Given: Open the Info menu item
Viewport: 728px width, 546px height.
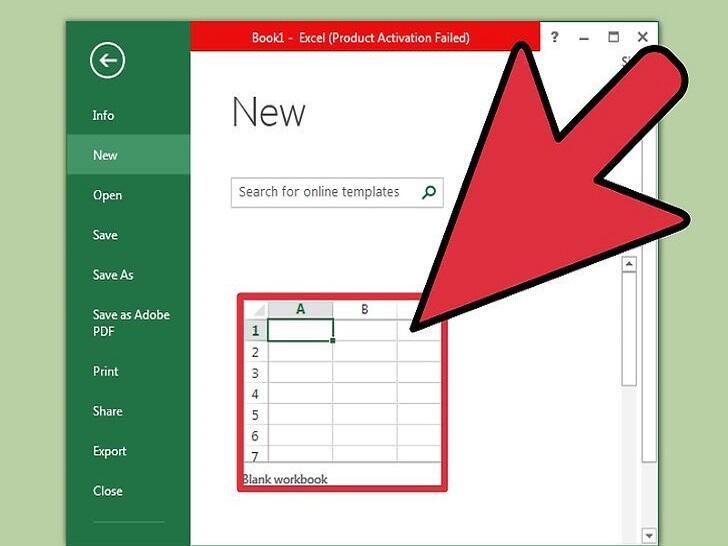Looking at the screenshot, I should click(x=103, y=115).
